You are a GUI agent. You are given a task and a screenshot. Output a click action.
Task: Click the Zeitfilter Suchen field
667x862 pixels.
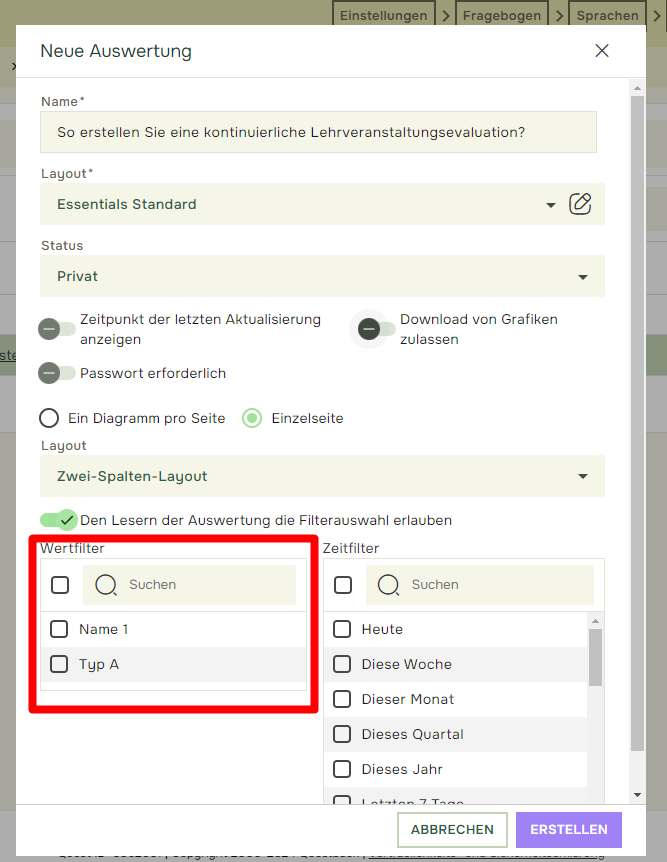[x=479, y=585]
